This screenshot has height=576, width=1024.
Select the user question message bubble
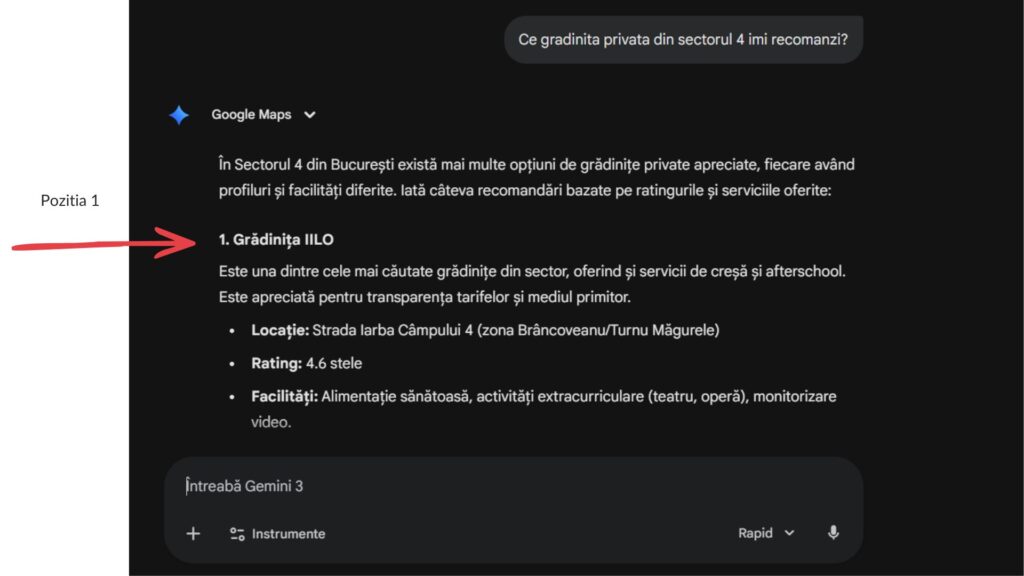coord(683,40)
